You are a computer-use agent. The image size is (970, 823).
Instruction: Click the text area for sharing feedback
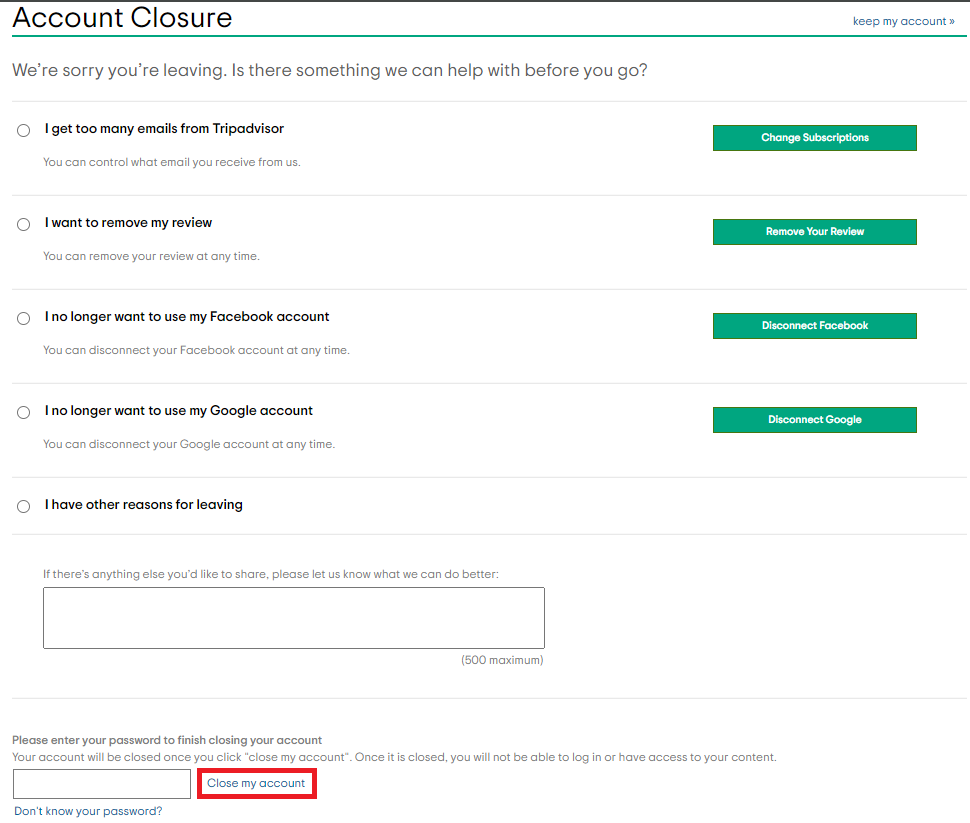293,617
